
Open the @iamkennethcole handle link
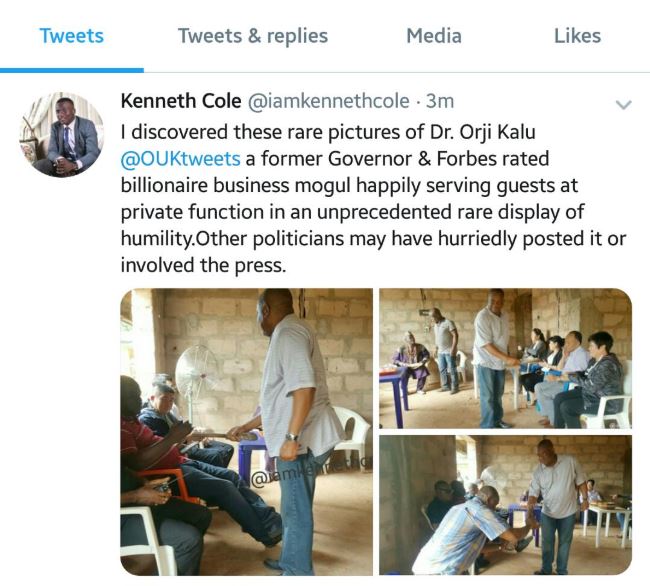coord(326,102)
